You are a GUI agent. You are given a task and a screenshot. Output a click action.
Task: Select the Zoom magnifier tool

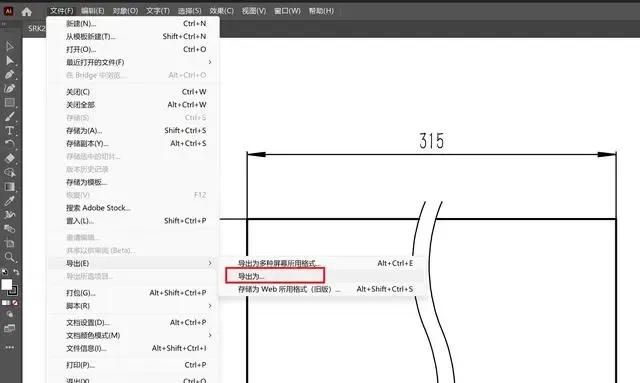tap(9, 257)
